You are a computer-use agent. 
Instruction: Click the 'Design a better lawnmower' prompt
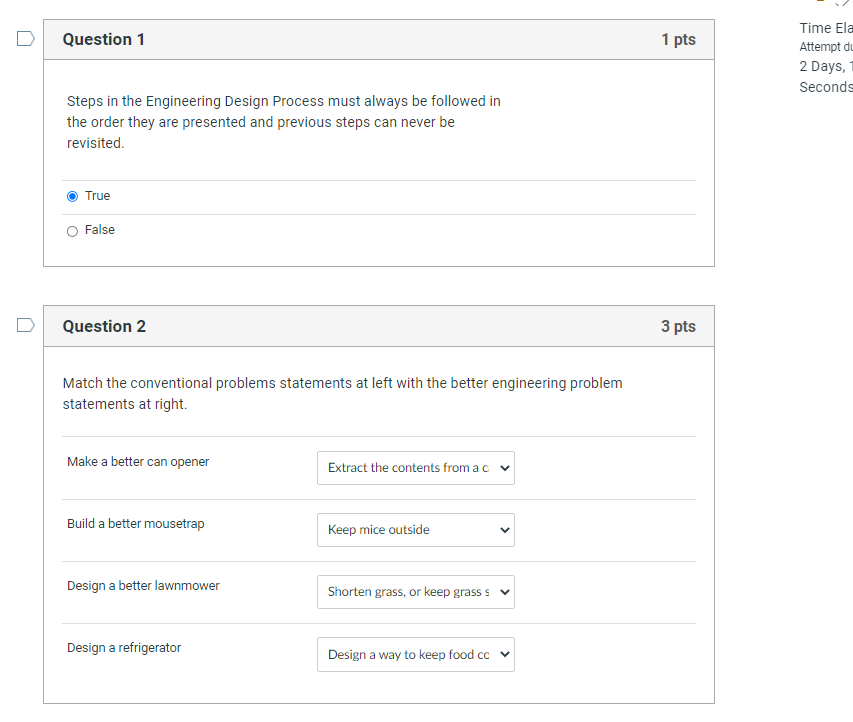(143, 586)
